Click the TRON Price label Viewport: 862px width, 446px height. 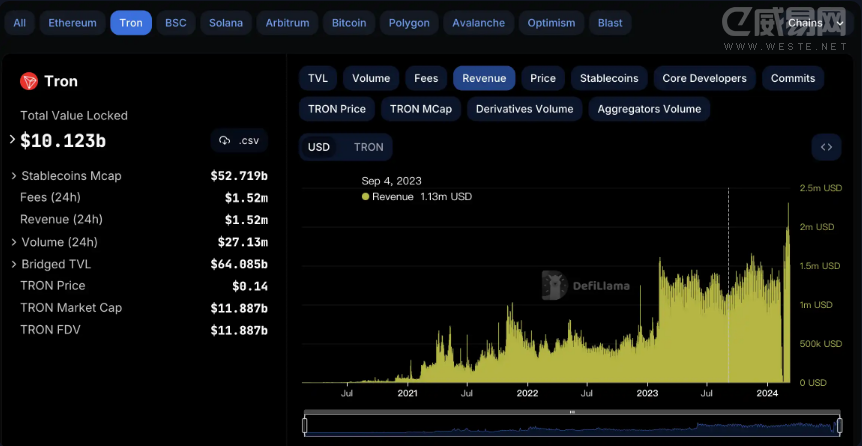coord(53,285)
